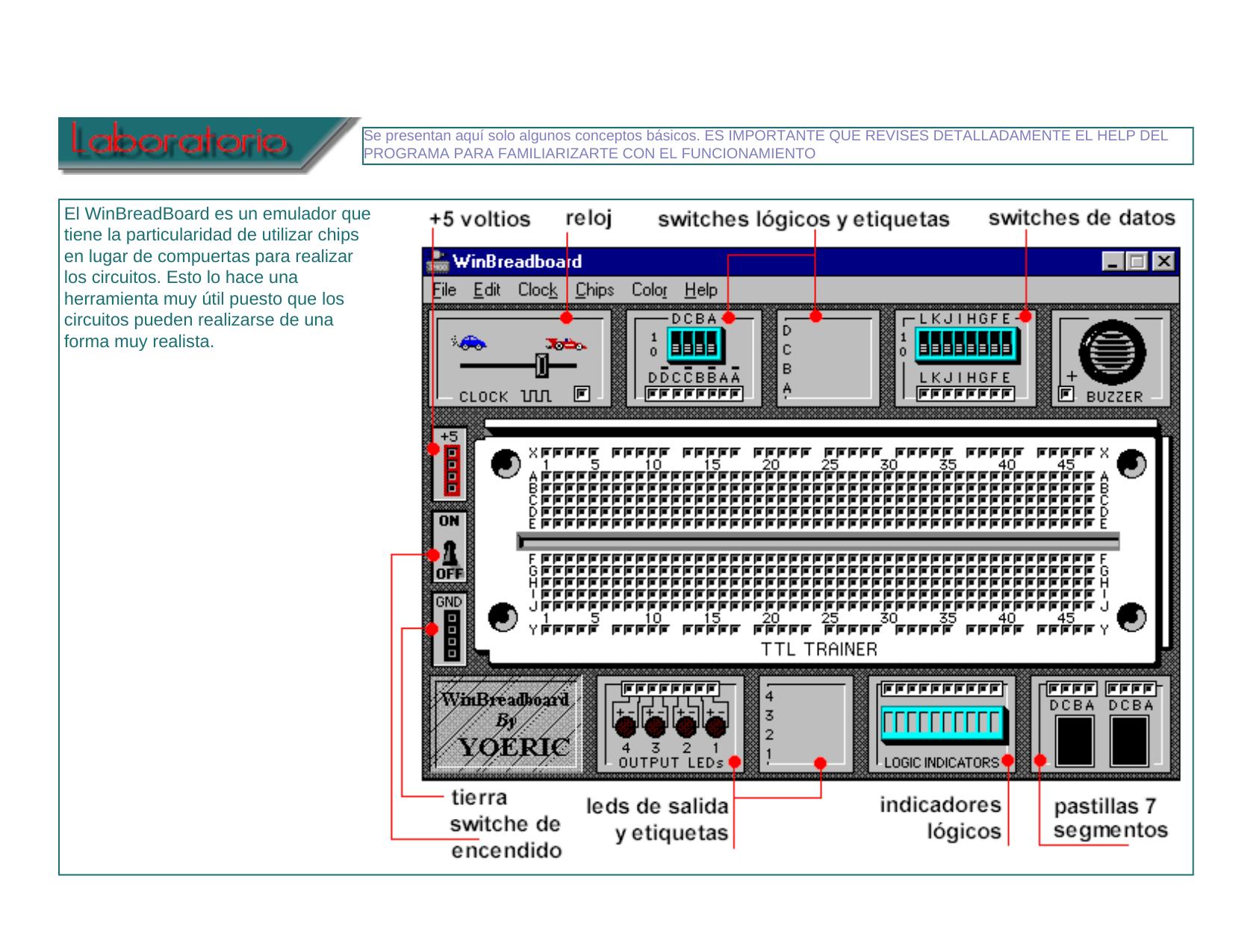Click the clock speed slider handle

pos(542,366)
